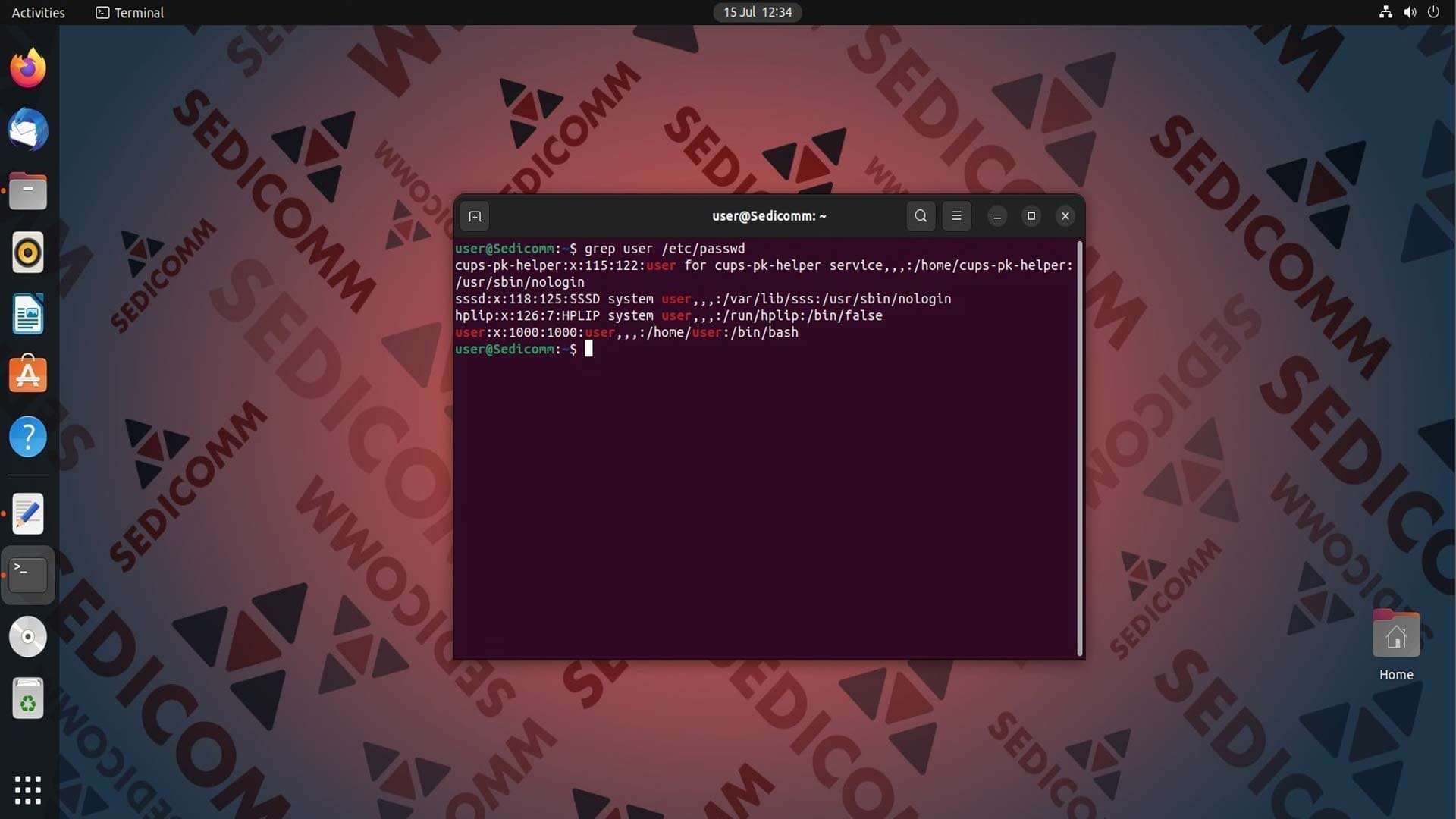Open the Terminal app menu in top bar
1456x819 pixels.
point(130,12)
